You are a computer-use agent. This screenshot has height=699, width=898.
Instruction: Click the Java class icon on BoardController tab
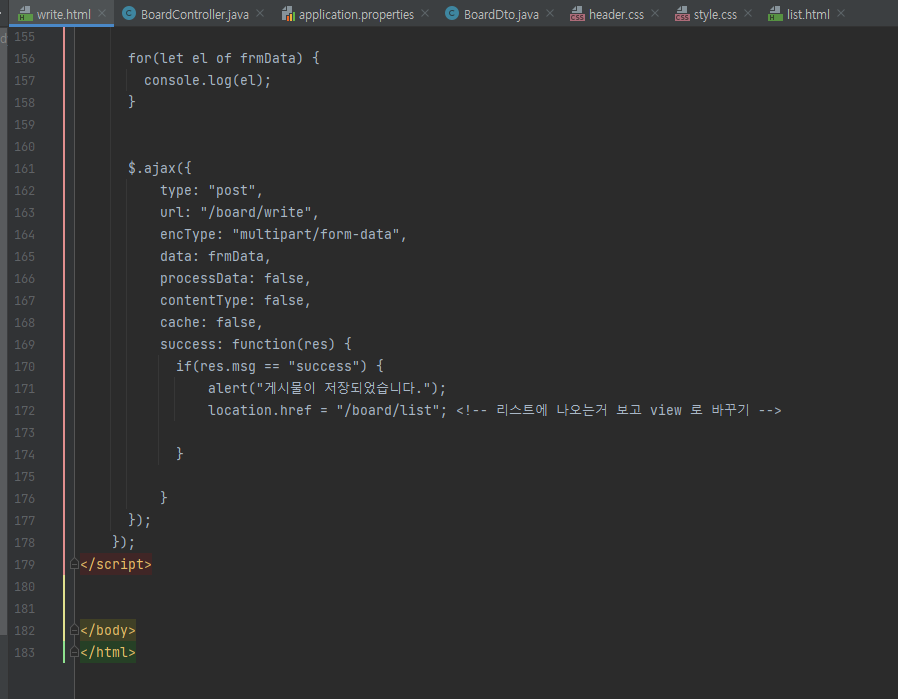129,13
